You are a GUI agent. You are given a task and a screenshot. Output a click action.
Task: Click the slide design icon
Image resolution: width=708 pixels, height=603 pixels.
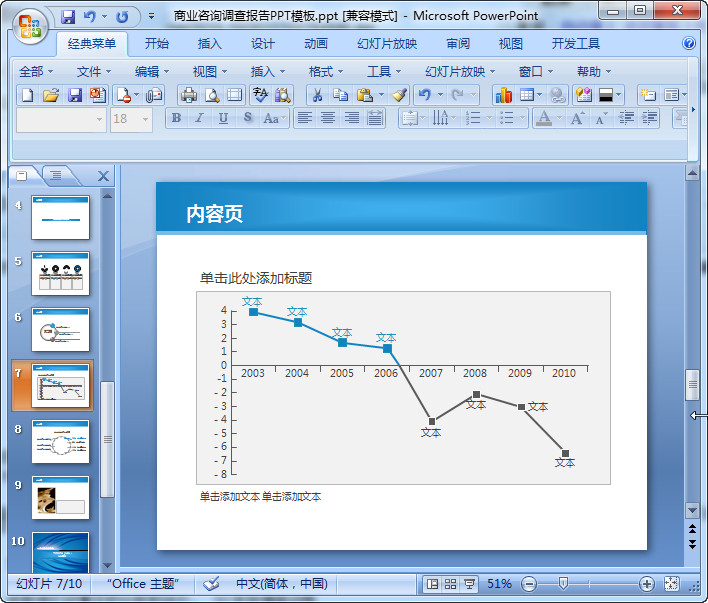tap(584, 95)
